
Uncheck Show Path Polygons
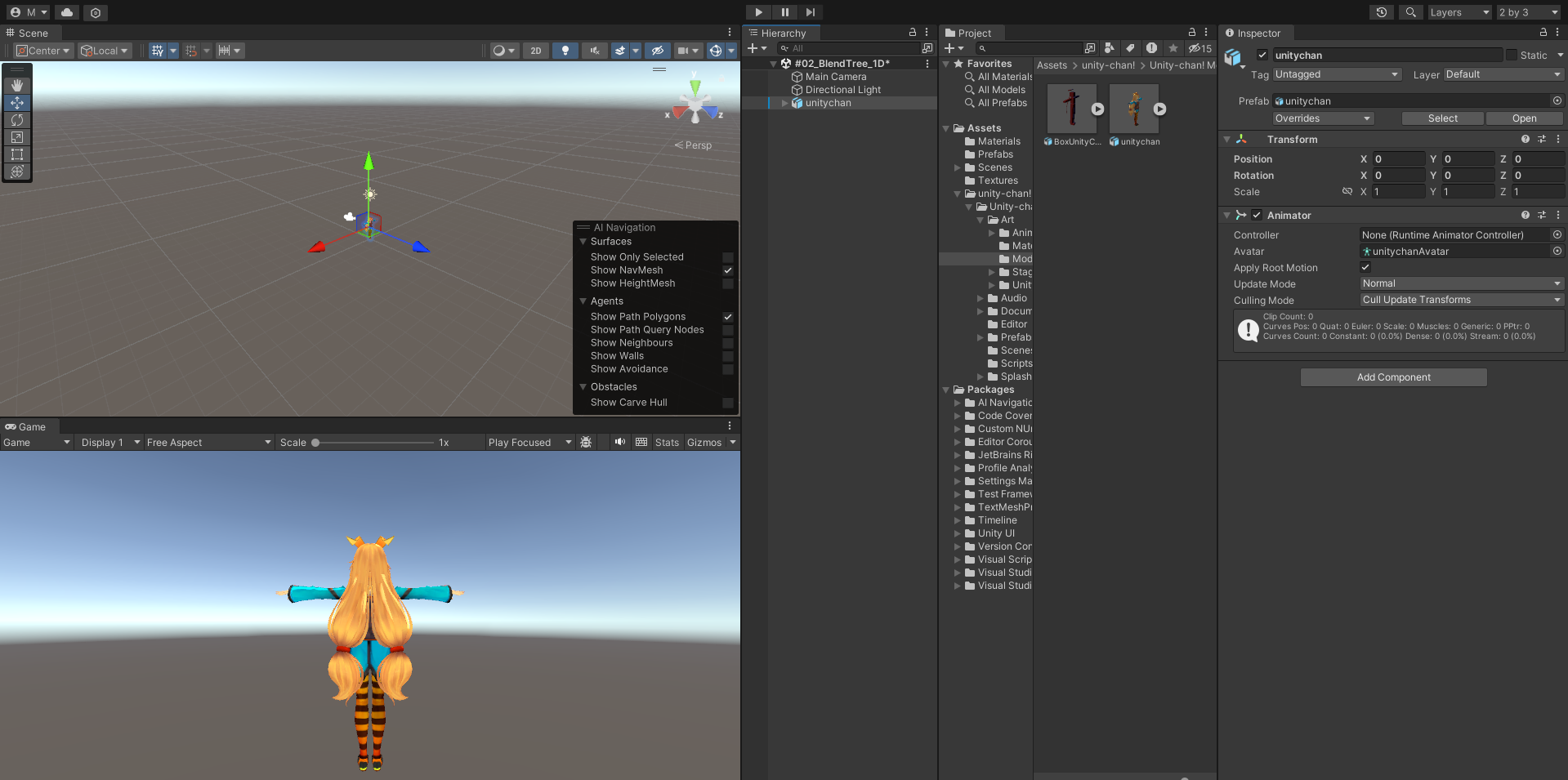tap(728, 317)
